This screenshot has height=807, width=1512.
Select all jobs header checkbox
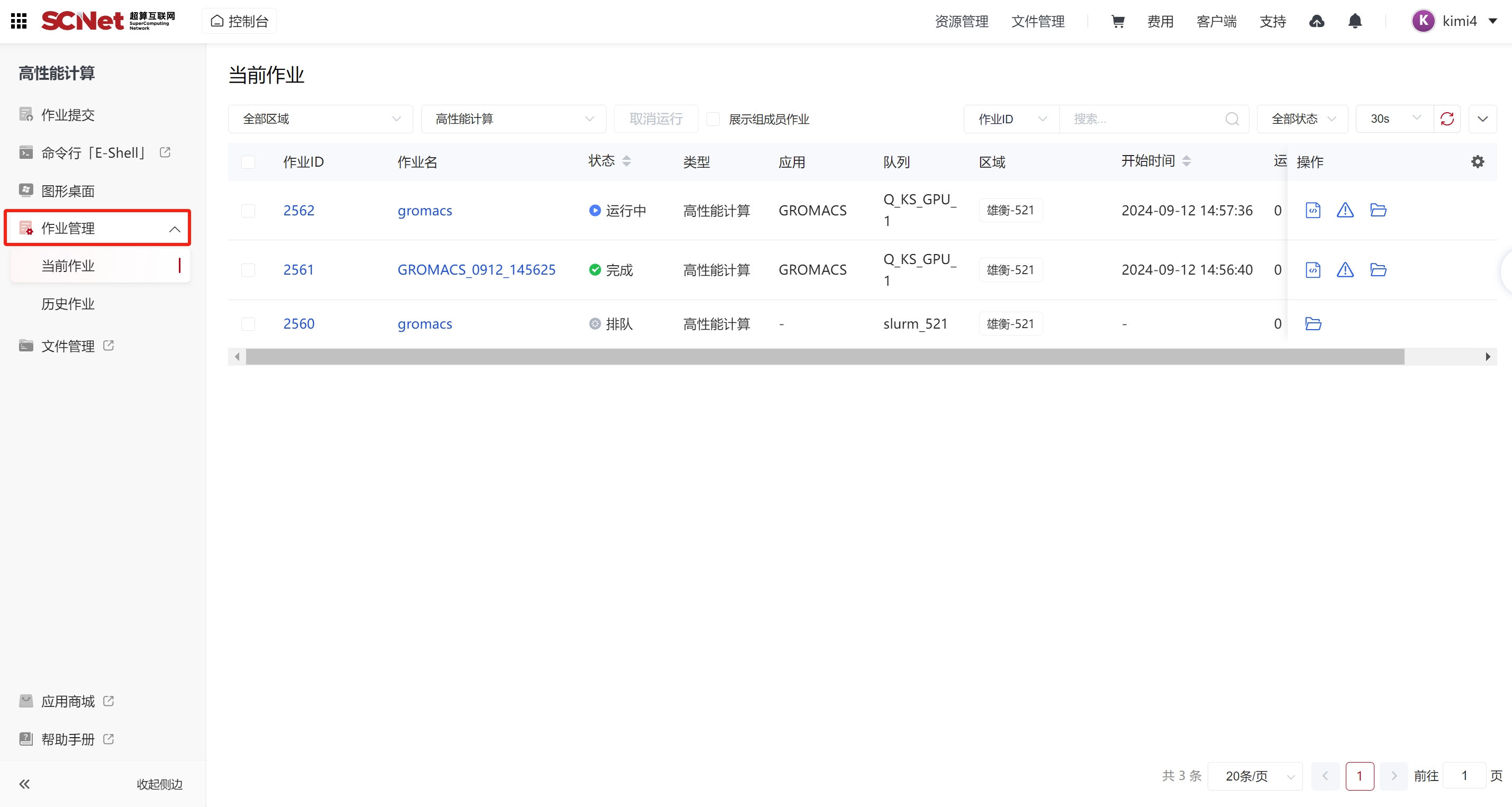[x=248, y=162]
